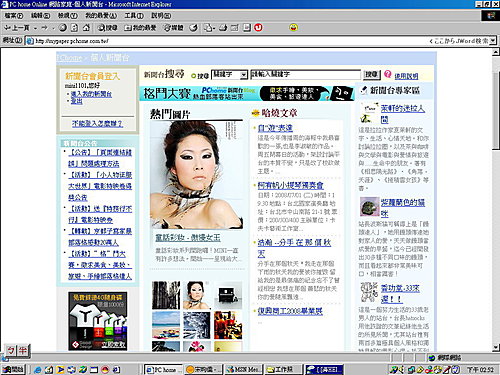Open the JWord search dropdown in address bar
Screen dimensions: 500x375
pos(493,41)
